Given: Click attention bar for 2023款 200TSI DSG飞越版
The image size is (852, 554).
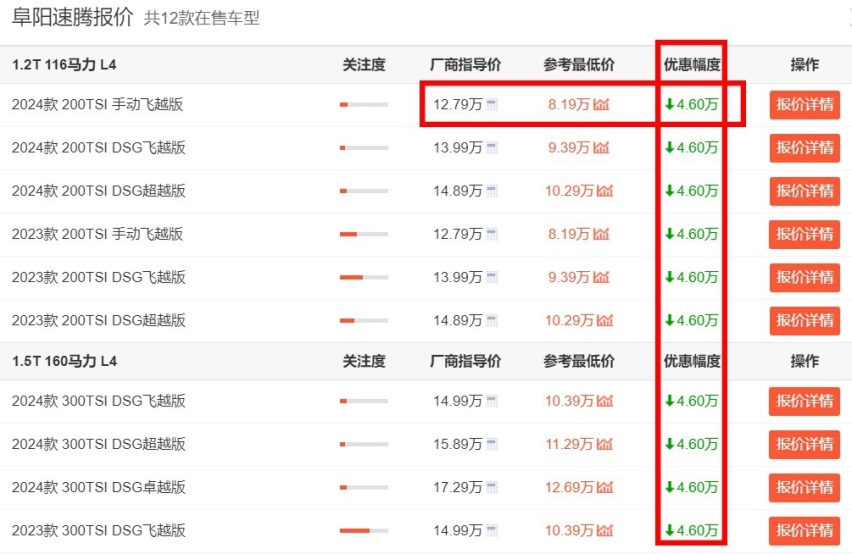Looking at the screenshot, I should click(364, 278).
